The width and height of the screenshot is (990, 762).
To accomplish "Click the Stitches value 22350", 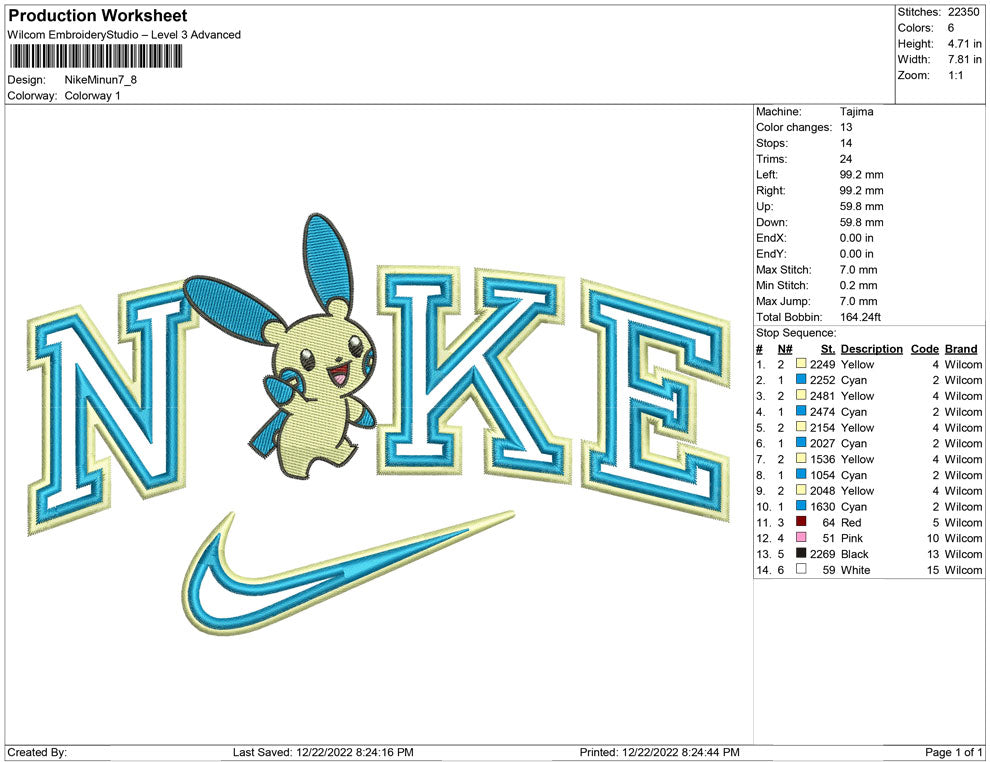I will (963, 12).
